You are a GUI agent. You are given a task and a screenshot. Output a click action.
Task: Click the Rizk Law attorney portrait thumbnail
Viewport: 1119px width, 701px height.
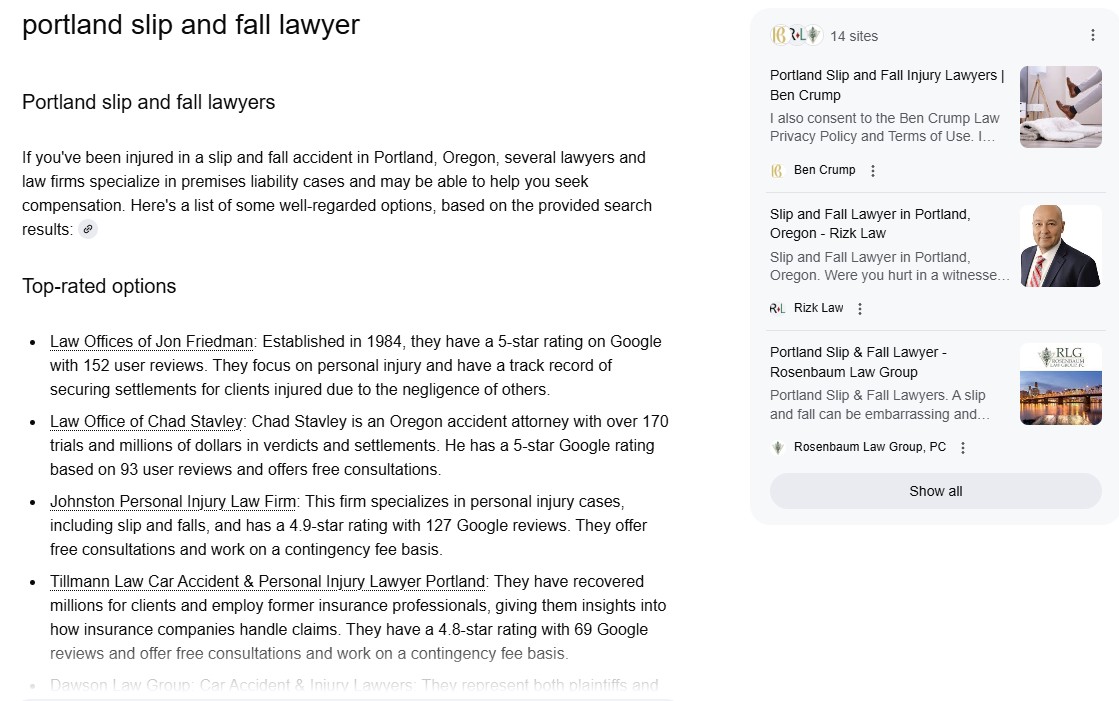pyautogui.click(x=1060, y=246)
